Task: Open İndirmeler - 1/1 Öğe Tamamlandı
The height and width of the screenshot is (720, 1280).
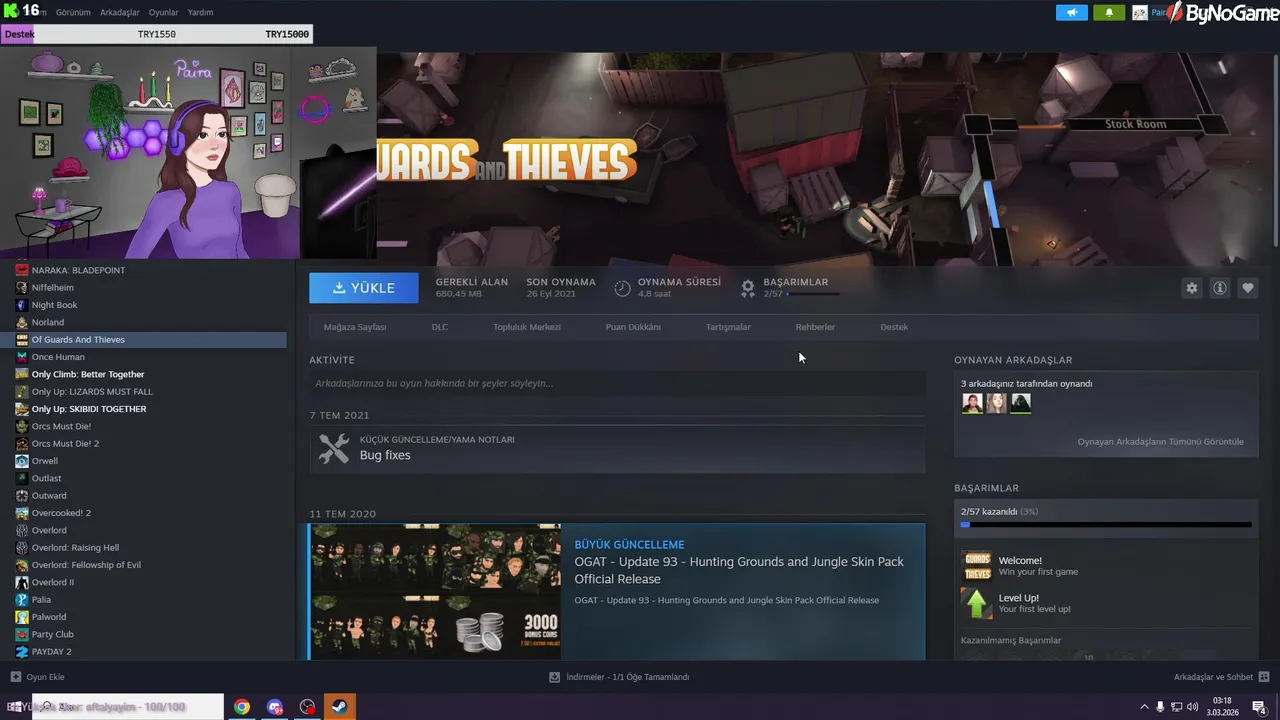Action: [x=619, y=677]
